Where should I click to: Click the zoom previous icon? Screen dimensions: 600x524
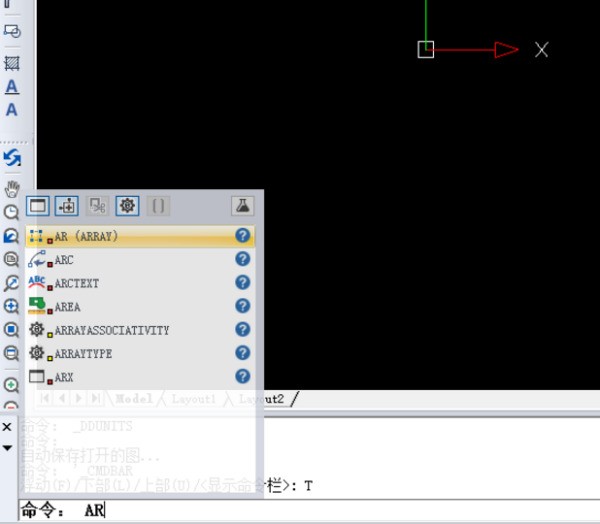pos(11,236)
